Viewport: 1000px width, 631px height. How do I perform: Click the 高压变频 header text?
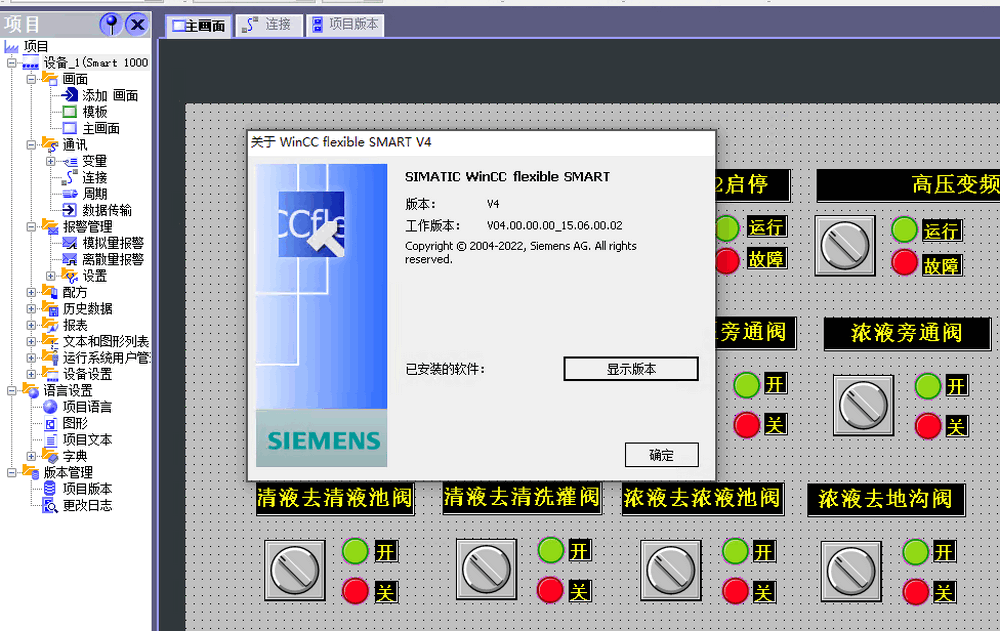tap(955, 185)
